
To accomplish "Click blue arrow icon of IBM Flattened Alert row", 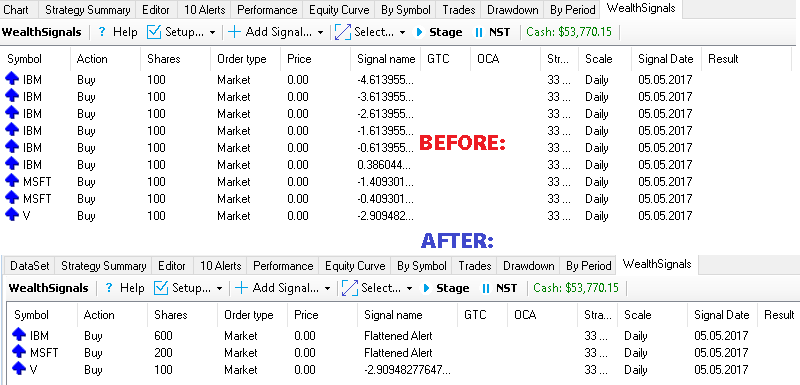I will point(19,335).
